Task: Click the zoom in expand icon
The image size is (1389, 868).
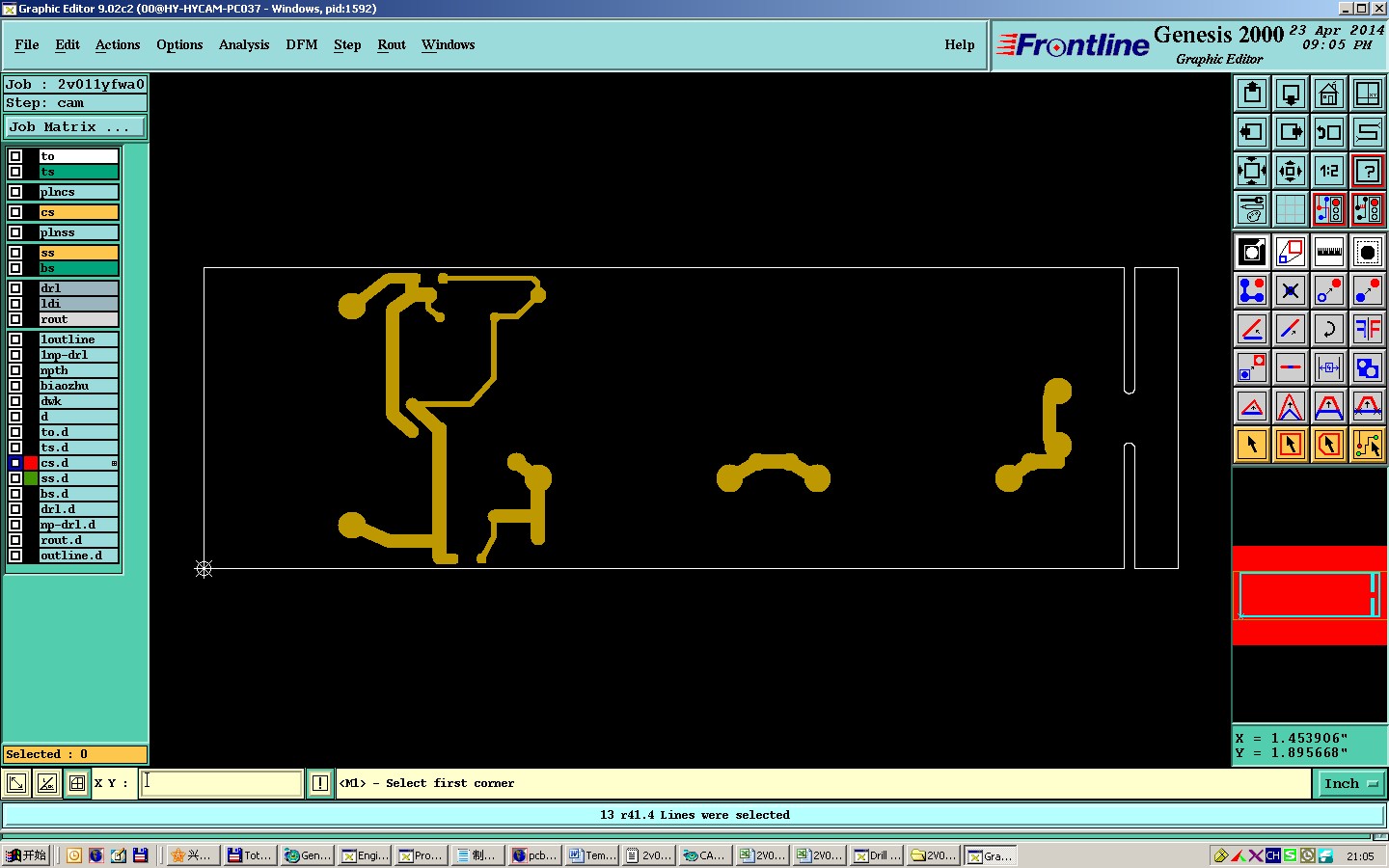Action: (x=1251, y=171)
